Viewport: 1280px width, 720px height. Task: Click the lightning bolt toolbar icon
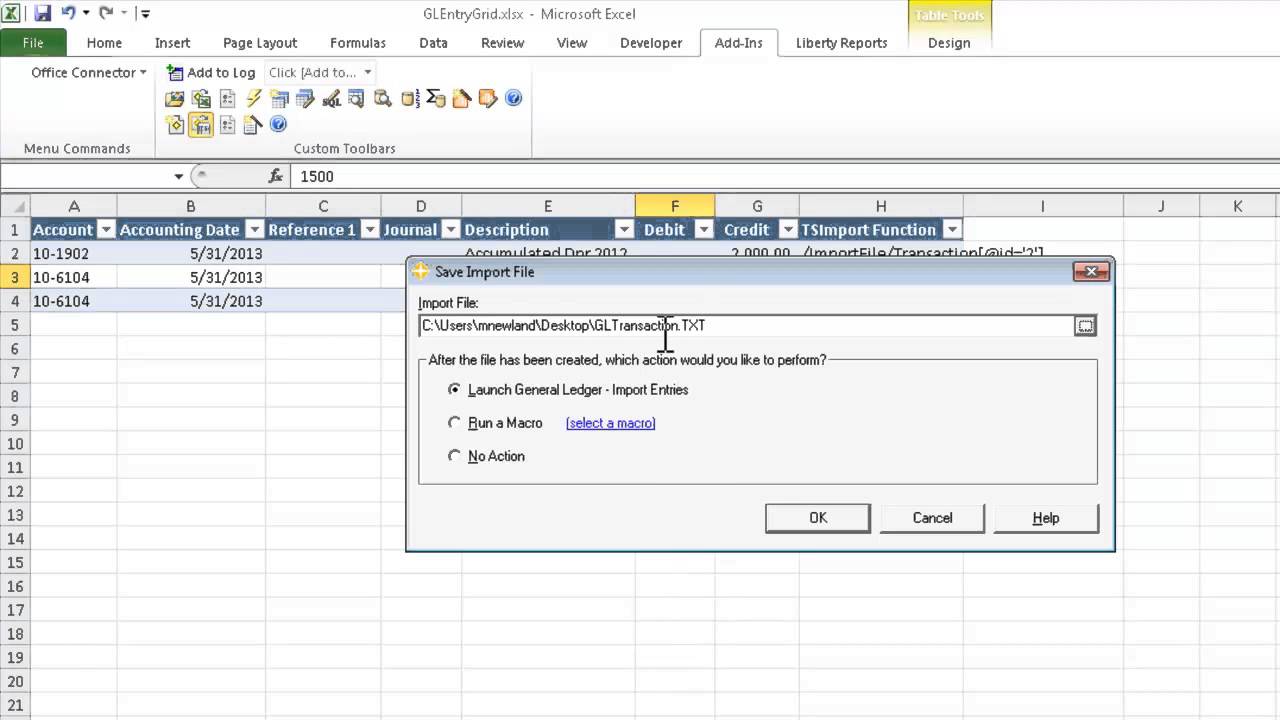(x=253, y=98)
